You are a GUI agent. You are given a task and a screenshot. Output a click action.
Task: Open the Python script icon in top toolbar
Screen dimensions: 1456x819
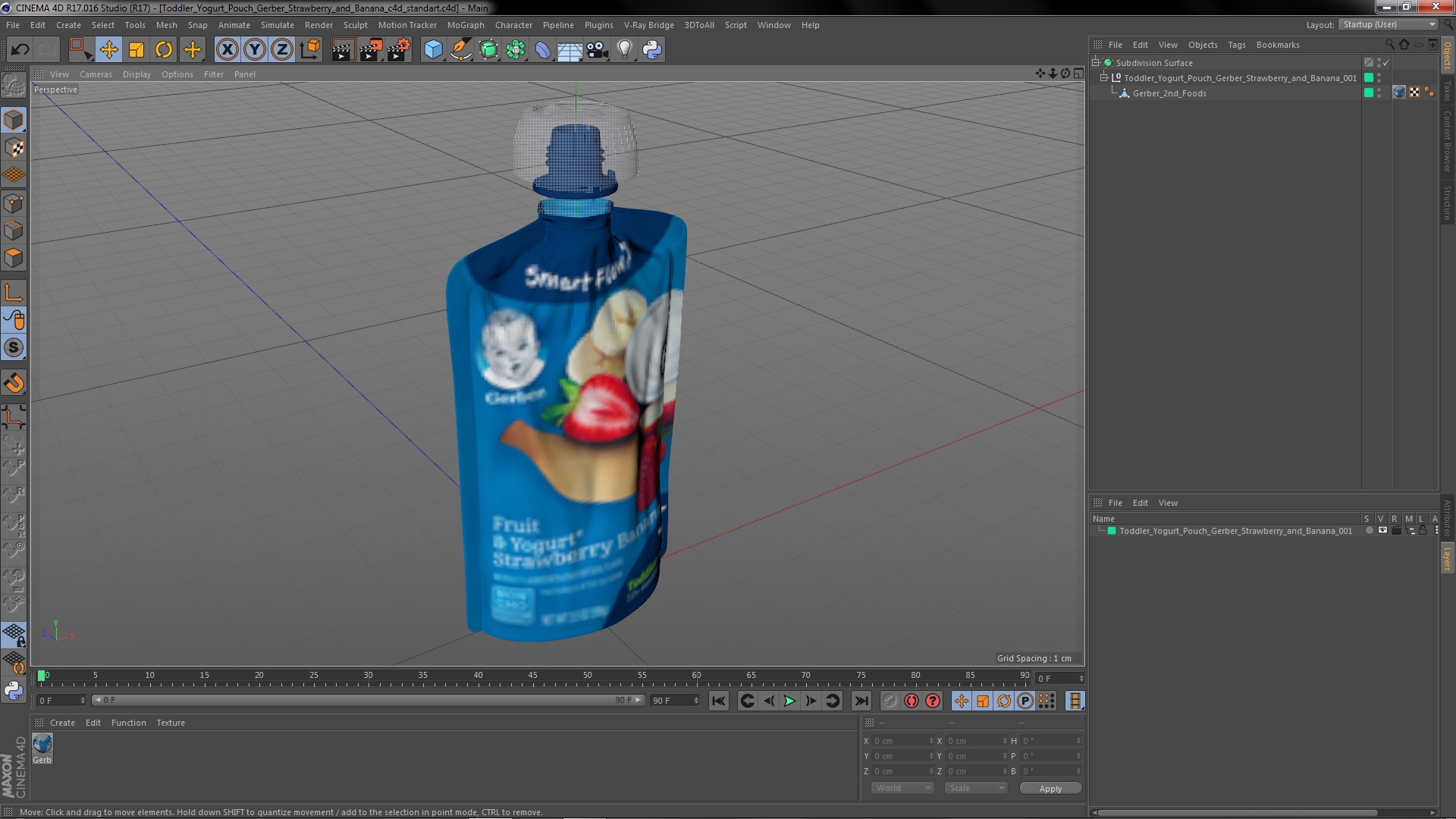pos(652,50)
